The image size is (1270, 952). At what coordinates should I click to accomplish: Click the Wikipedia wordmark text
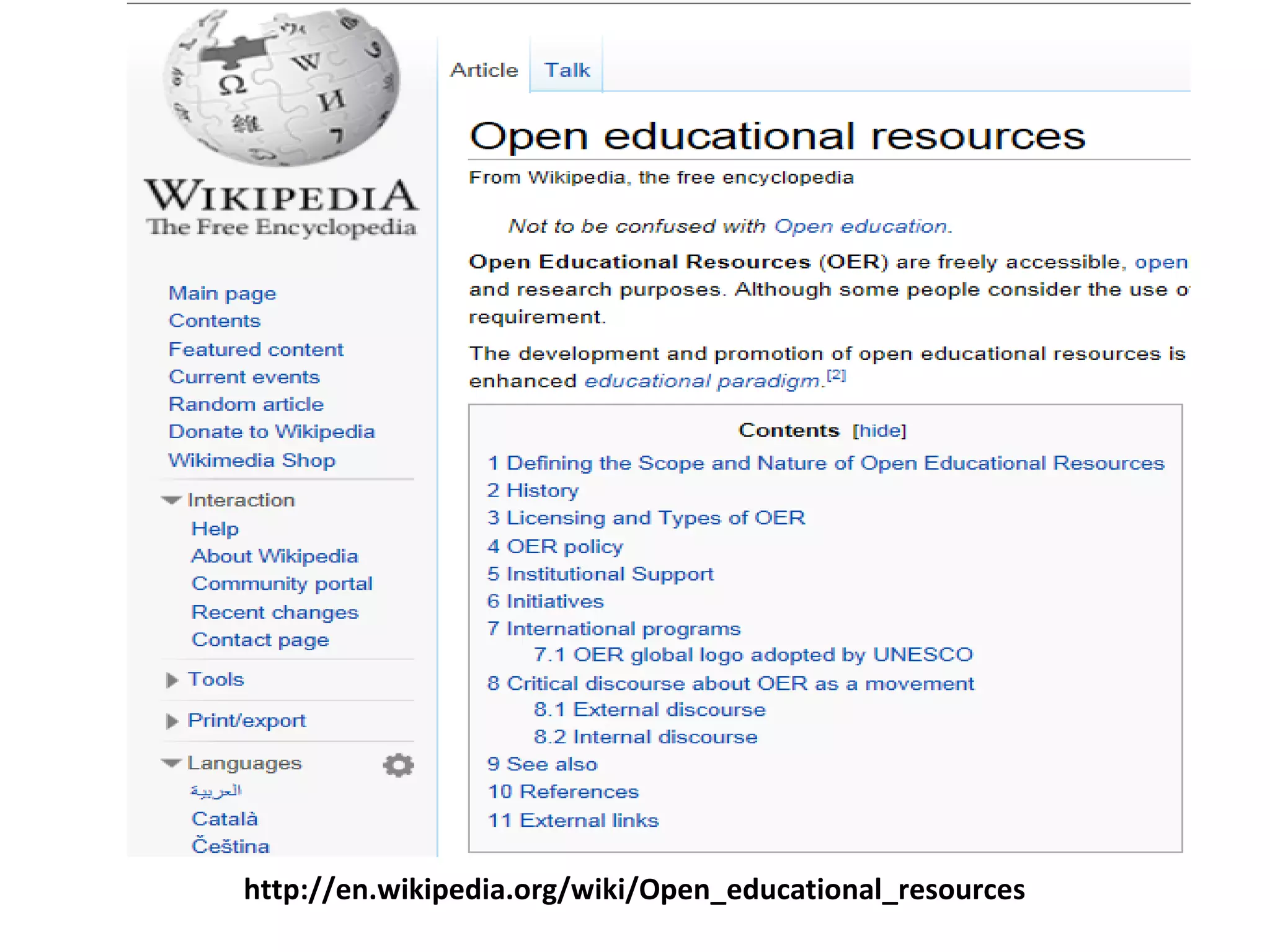pos(282,196)
